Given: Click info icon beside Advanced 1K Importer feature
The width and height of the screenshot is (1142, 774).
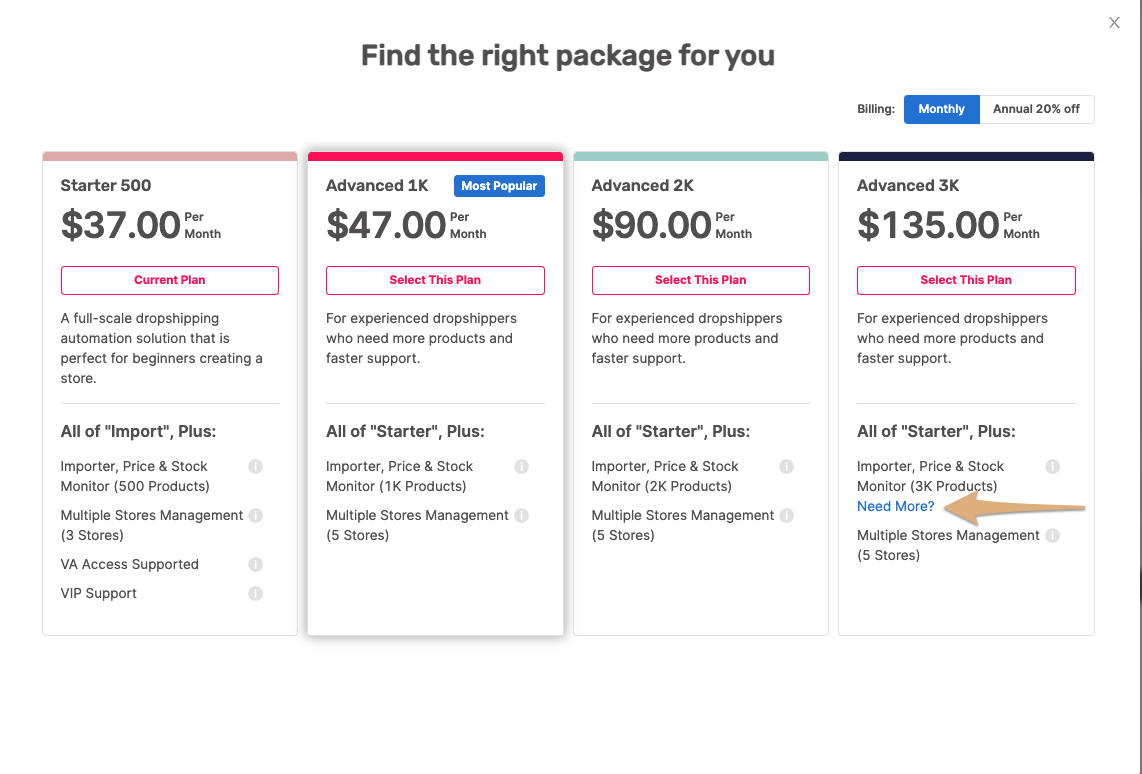Looking at the screenshot, I should coord(521,467).
